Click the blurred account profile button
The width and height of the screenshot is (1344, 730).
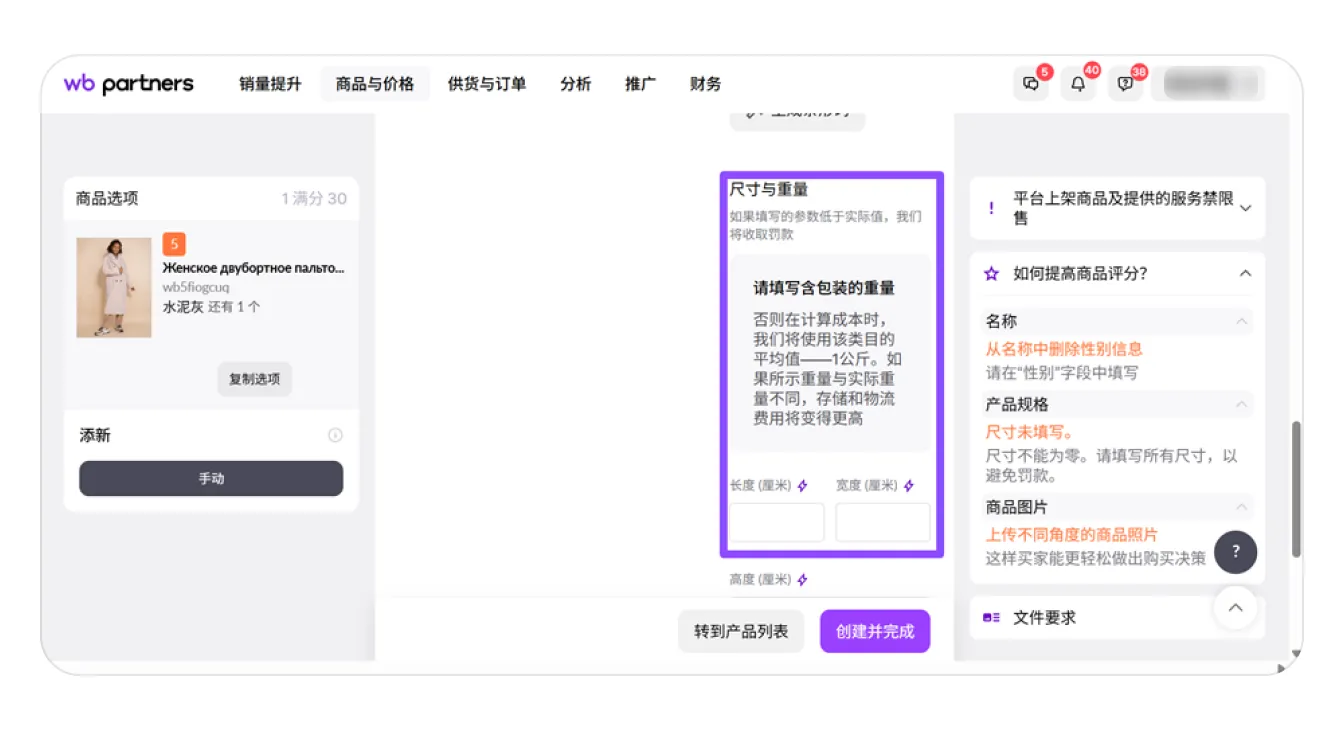[x=1208, y=84]
